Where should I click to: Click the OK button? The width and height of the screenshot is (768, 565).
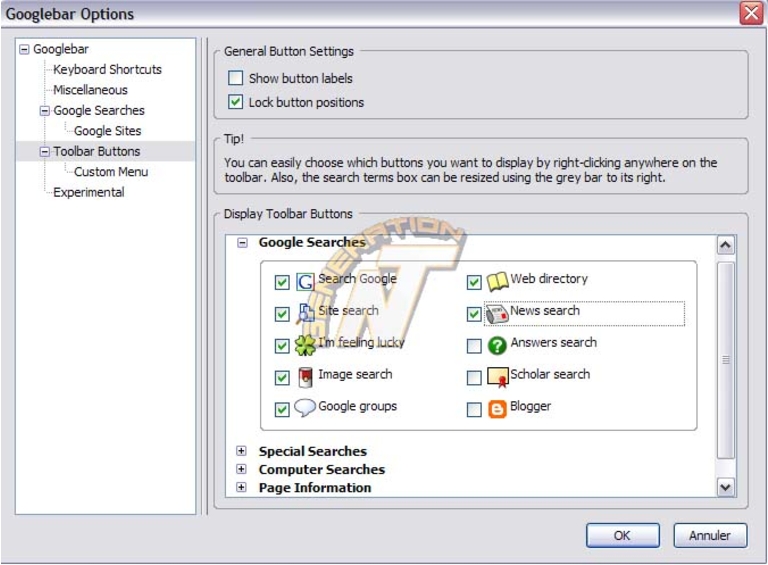(x=623, y=536)
